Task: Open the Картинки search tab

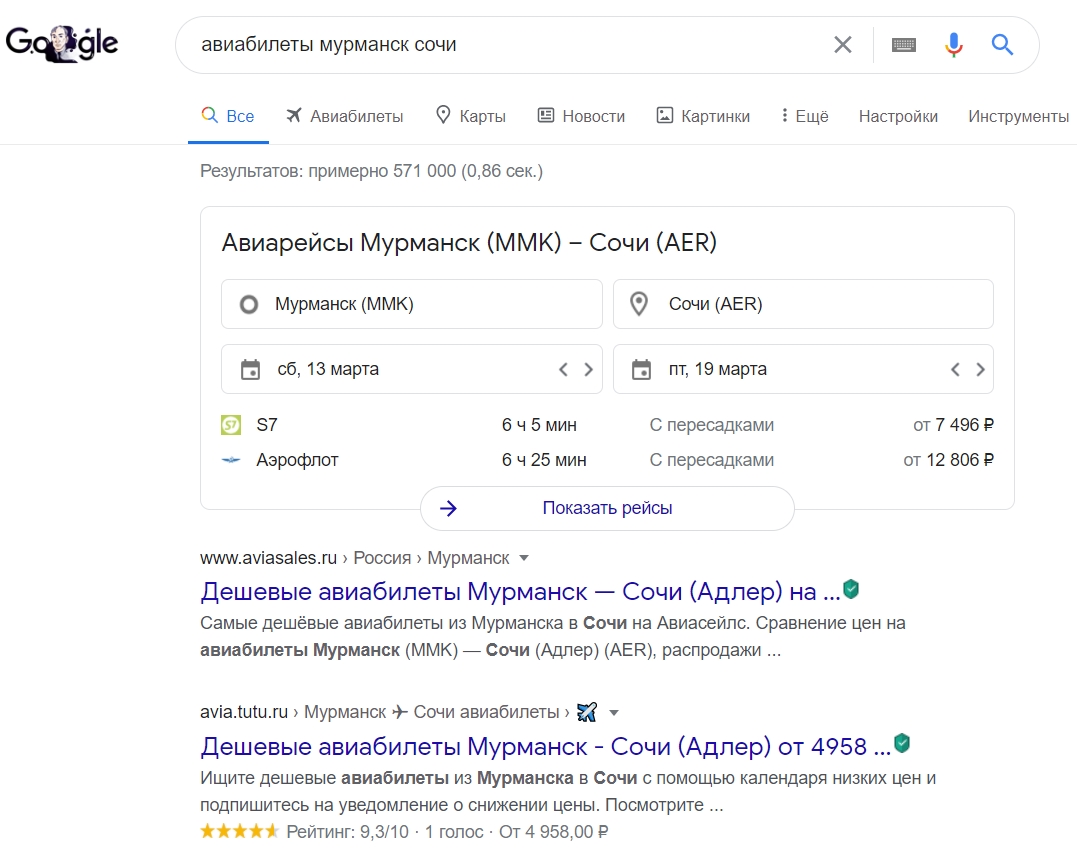Action: tap(702, 116)
